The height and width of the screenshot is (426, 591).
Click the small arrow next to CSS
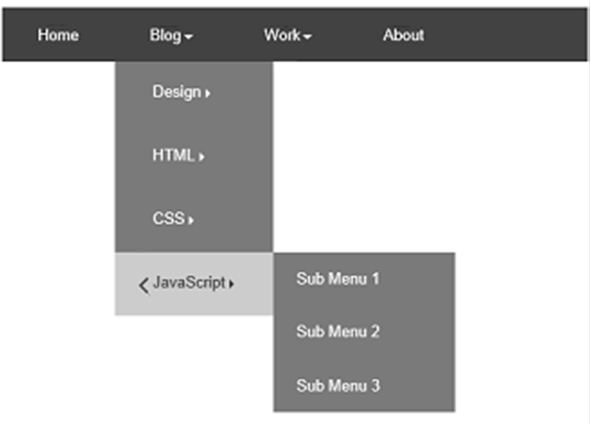191,220
